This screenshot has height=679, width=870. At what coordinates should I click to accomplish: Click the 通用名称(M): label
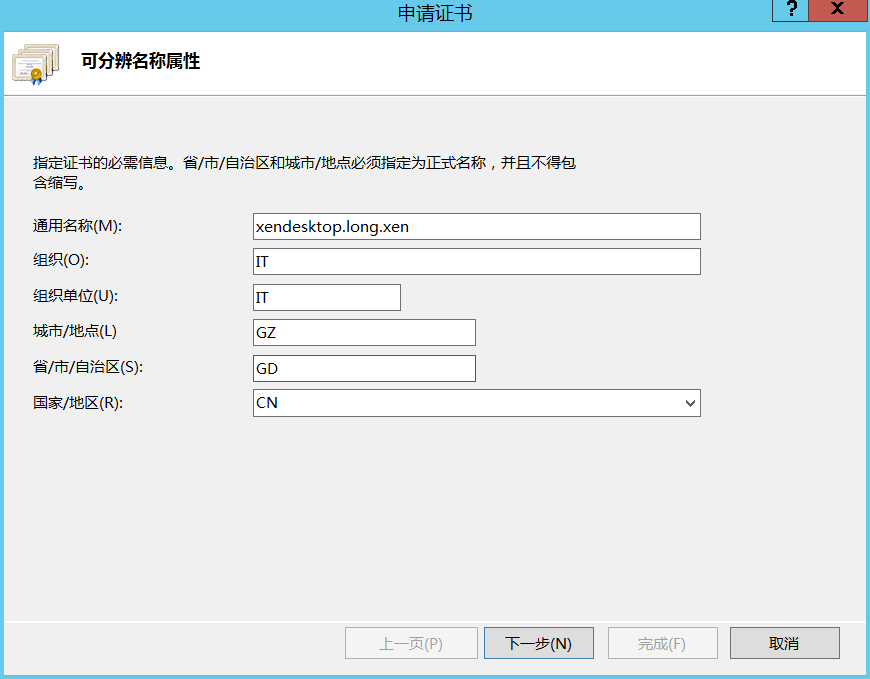pyautogui.click(x=77, y=226)
